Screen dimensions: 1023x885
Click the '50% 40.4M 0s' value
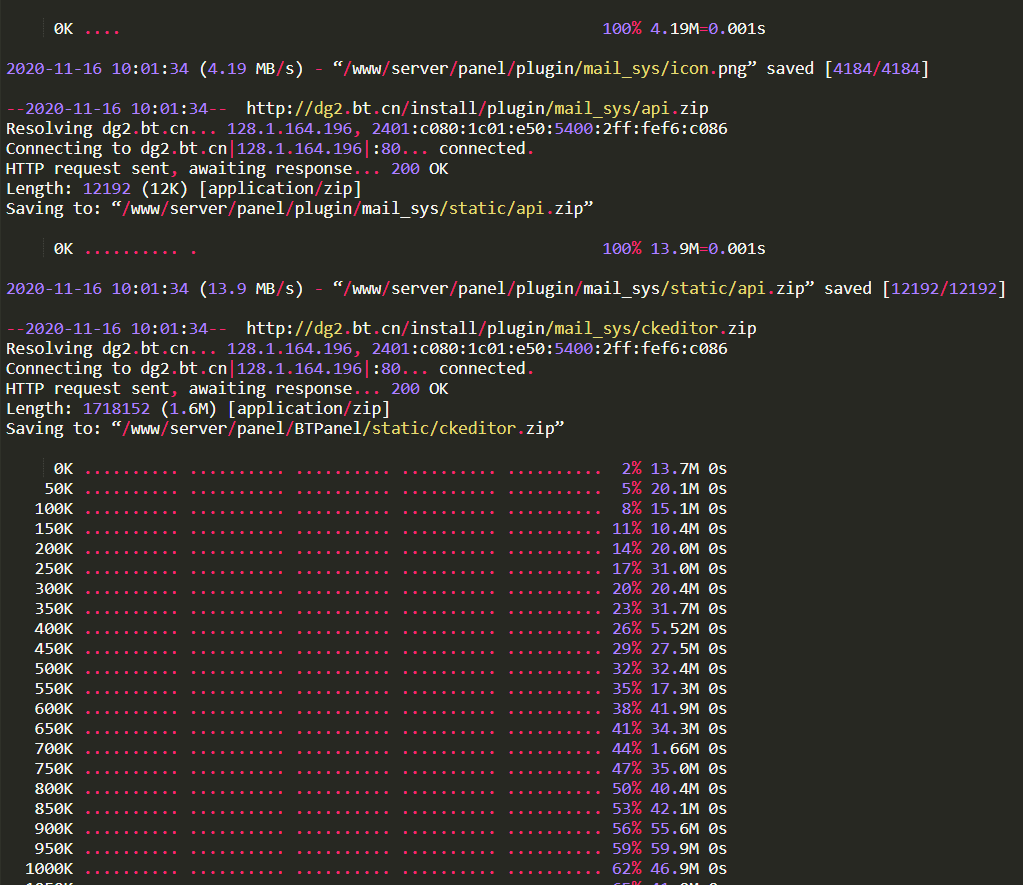tap(669, 789)
